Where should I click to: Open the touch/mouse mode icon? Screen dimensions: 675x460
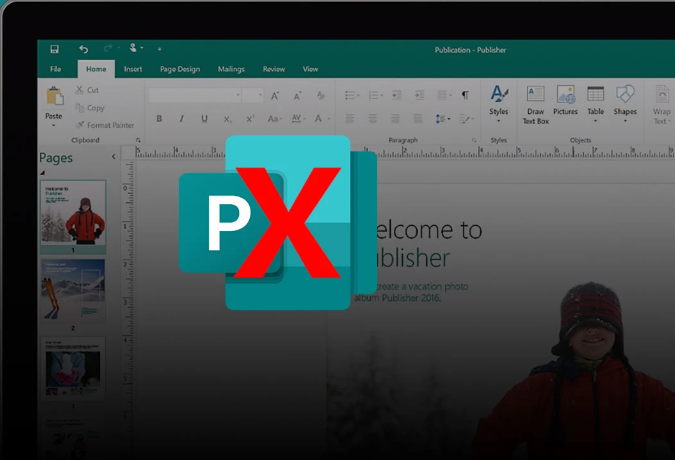click(x=133, y=48)
